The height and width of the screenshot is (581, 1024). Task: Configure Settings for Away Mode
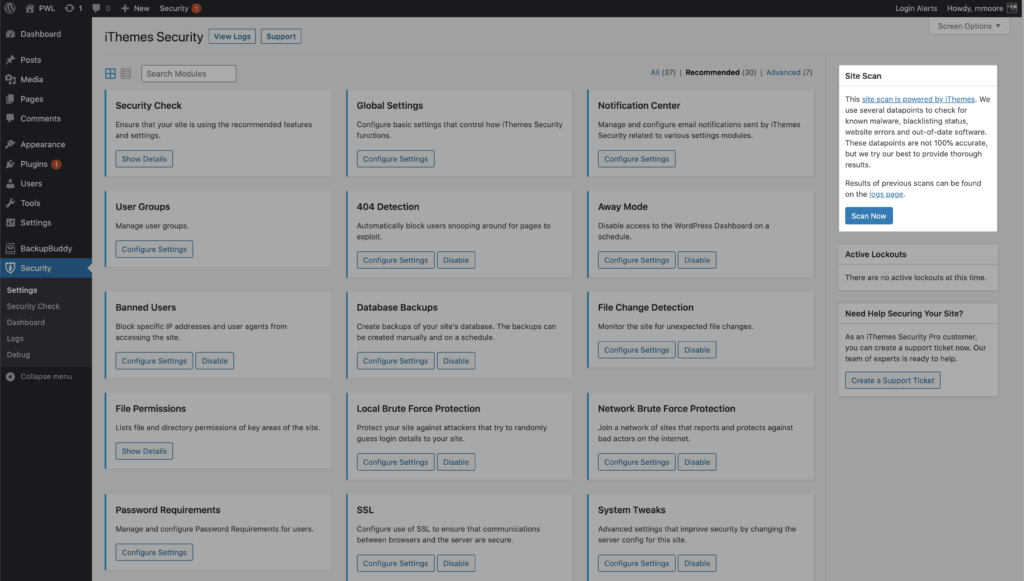(x=637, y=260)
